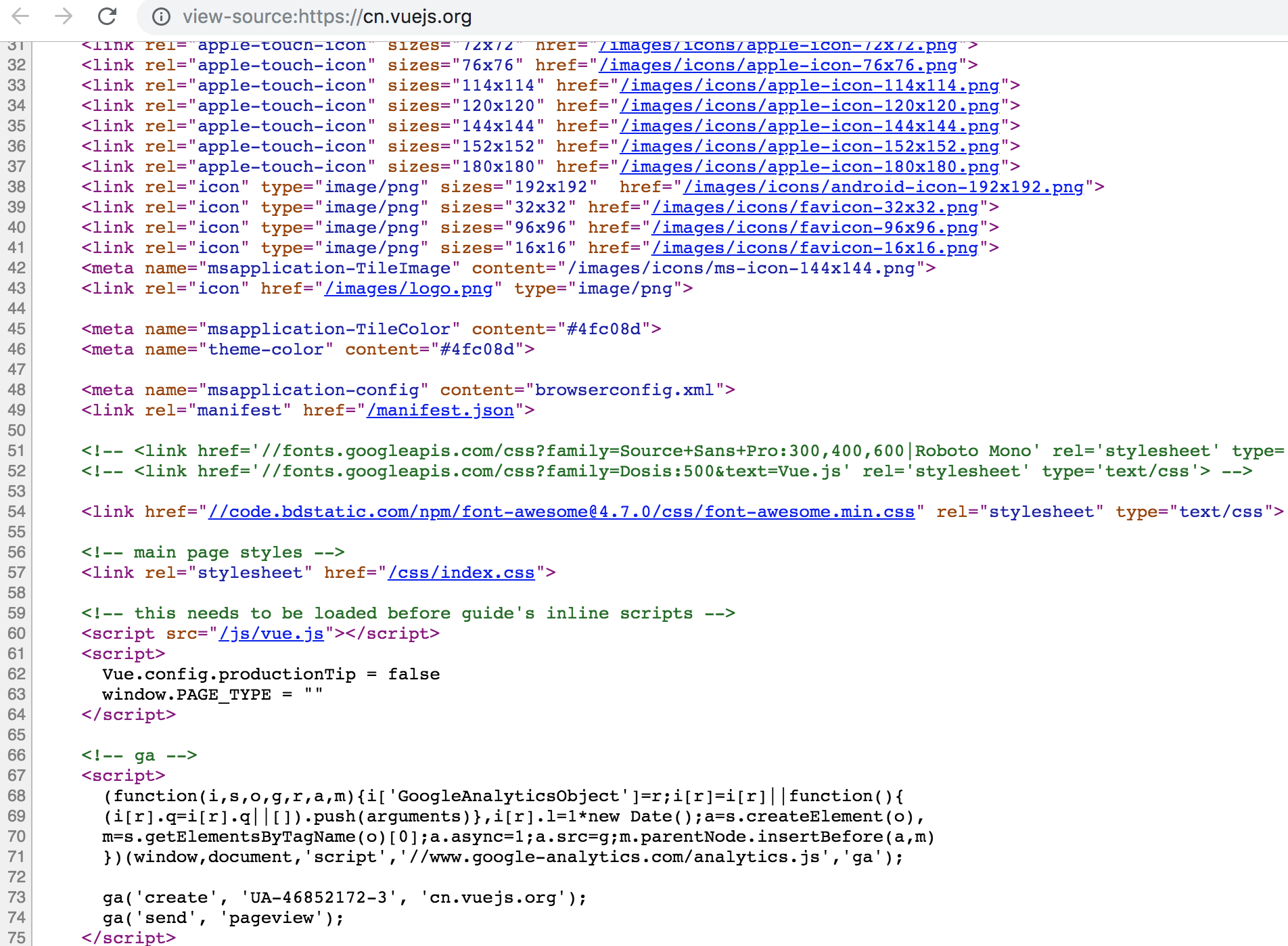Viewport: 1288px width, 946px height.
Task: Click line number 60 in the gutter
Action: [x=16, y=634]
